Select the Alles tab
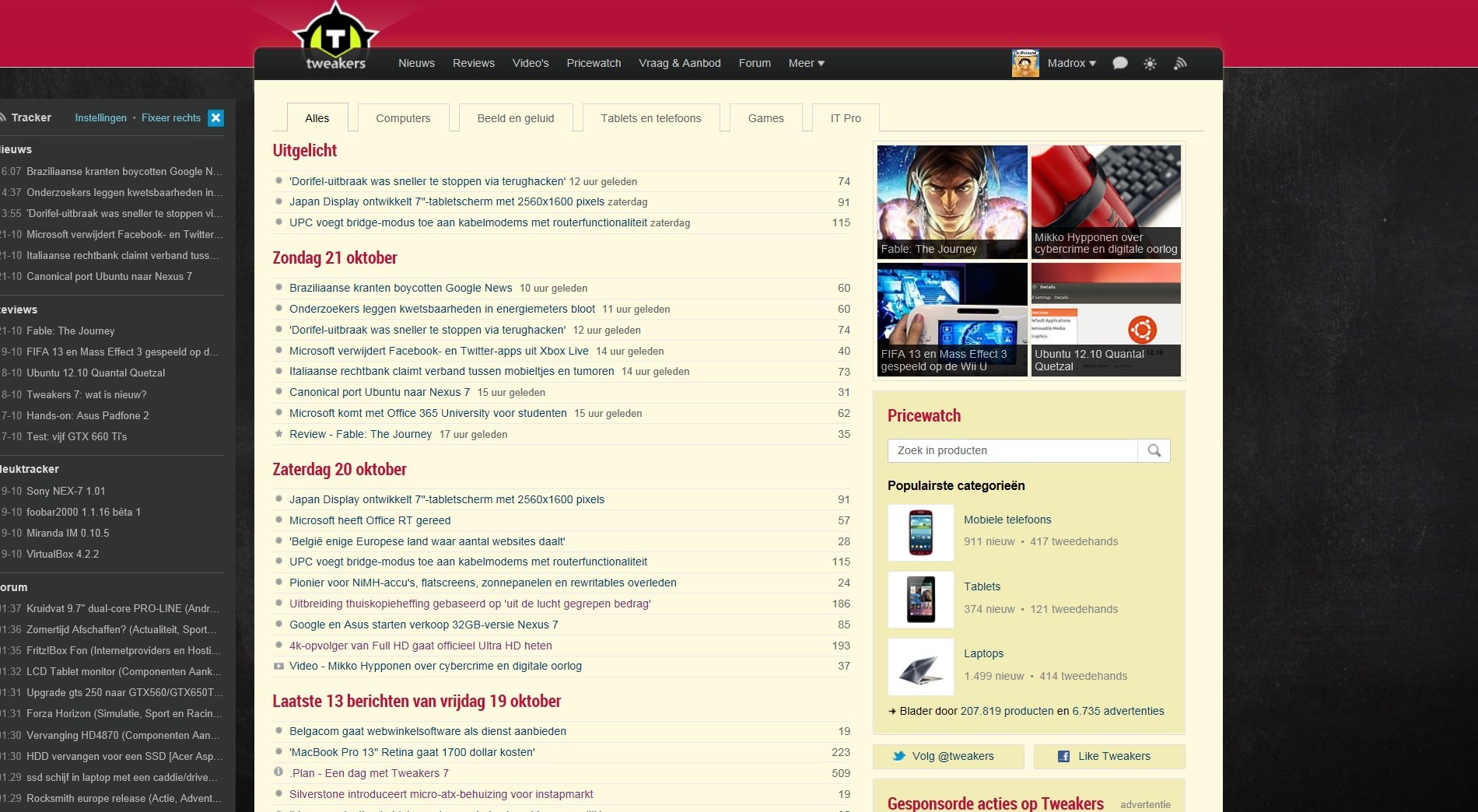 [x=317, y=117]
